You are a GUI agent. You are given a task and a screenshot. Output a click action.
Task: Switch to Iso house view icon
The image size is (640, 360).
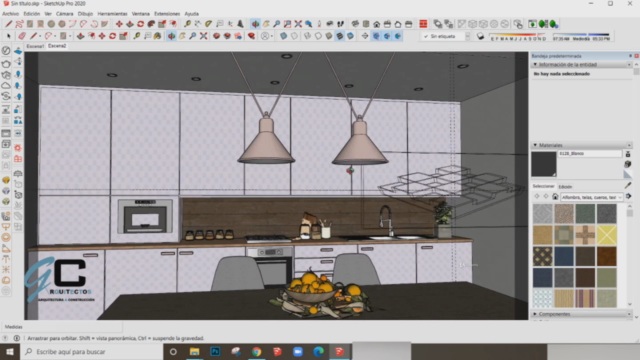(356, 24)
